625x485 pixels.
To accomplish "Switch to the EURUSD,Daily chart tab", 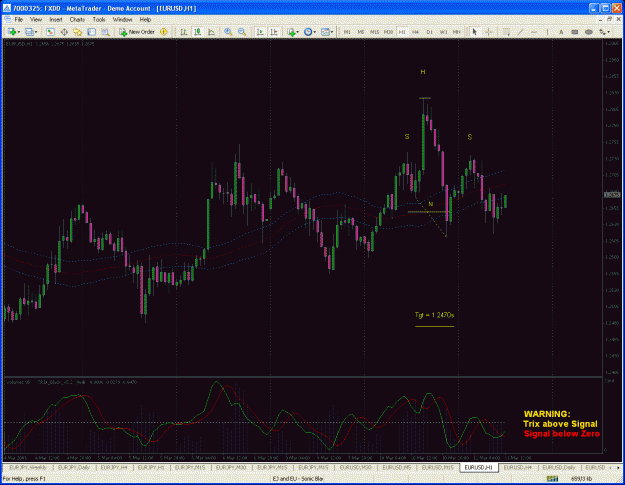I will [558, 467].
